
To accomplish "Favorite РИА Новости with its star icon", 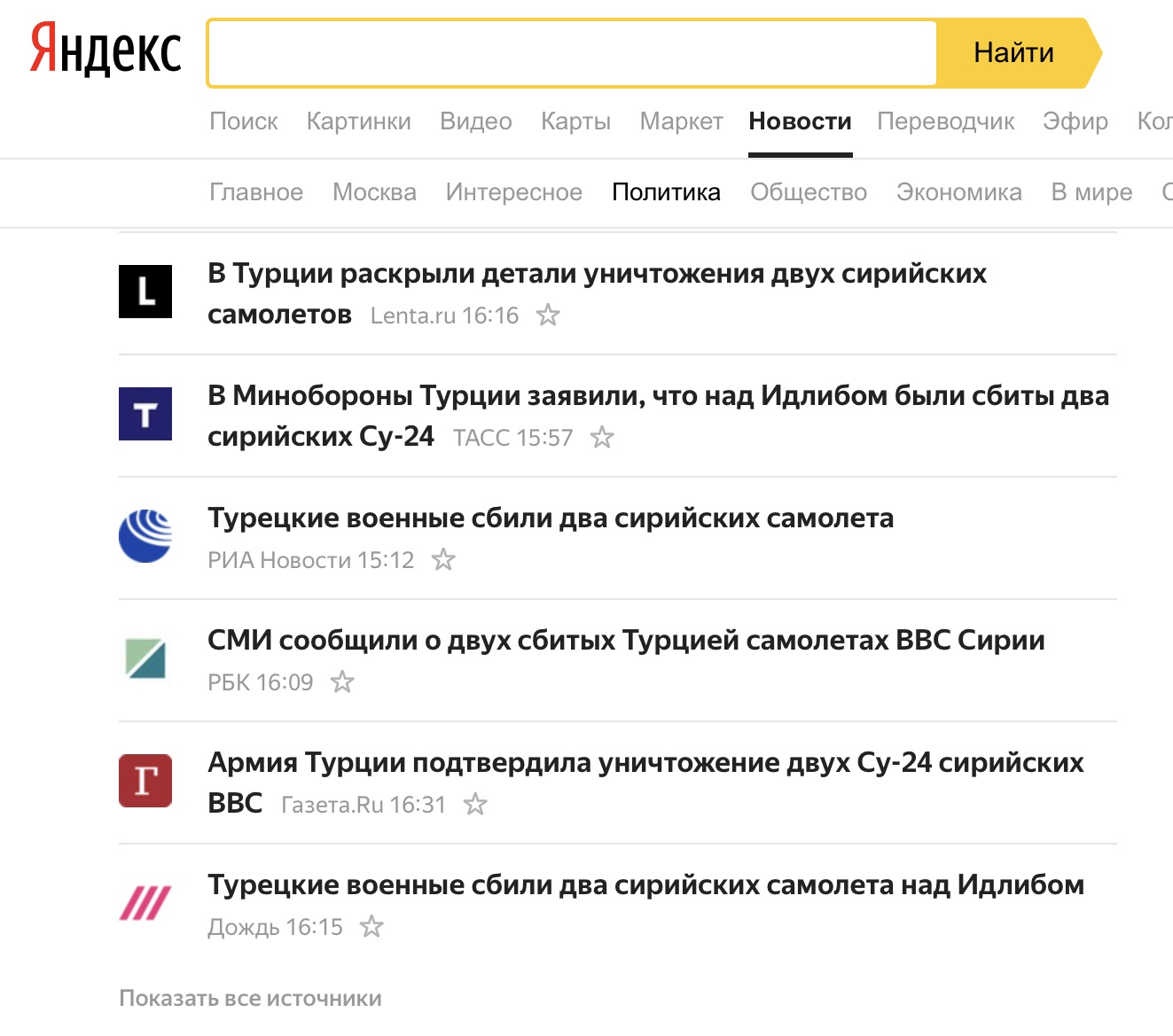I will pyautogui.click(x=443, y=559).
